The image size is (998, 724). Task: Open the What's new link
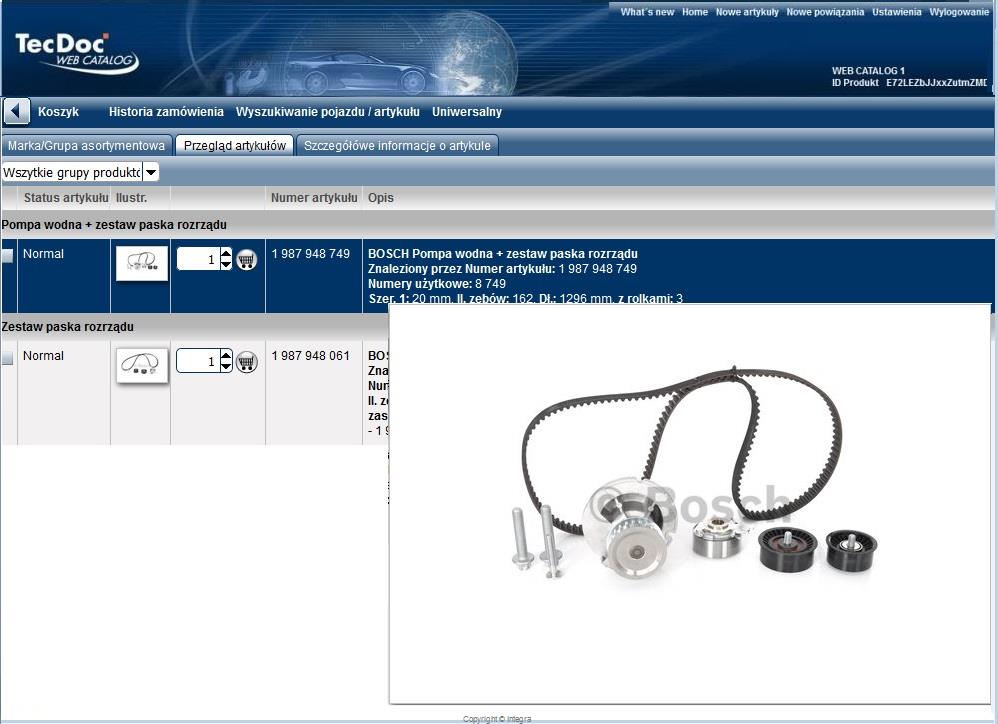(647, 12)
